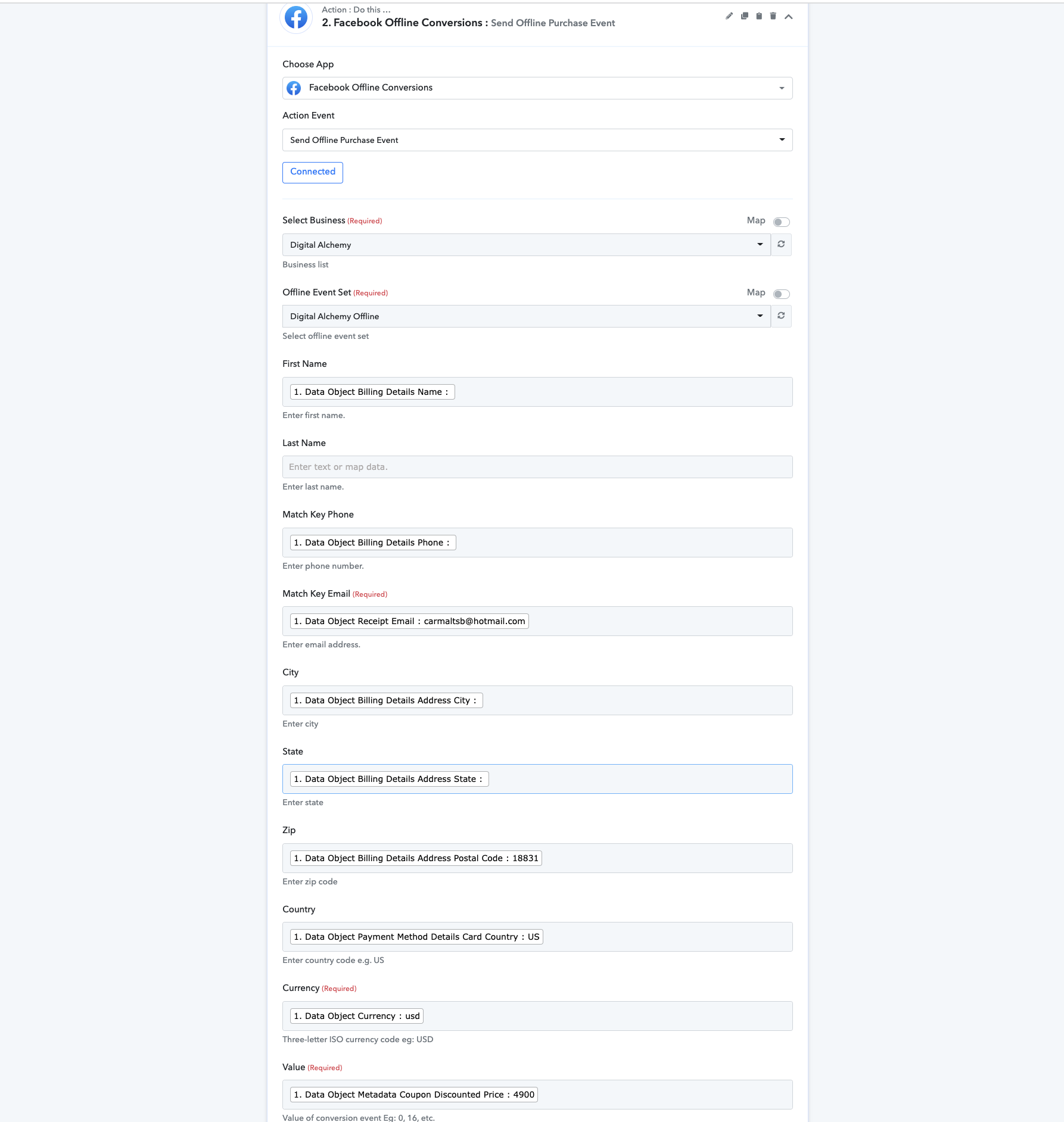Delete the action step with trash icon

pos(773,16)
